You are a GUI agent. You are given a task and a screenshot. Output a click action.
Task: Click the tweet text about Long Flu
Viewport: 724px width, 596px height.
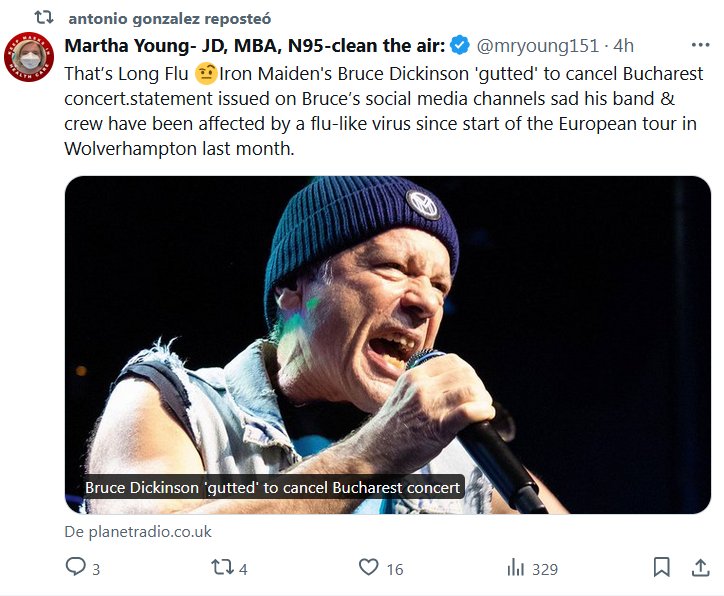coord(380,110)
